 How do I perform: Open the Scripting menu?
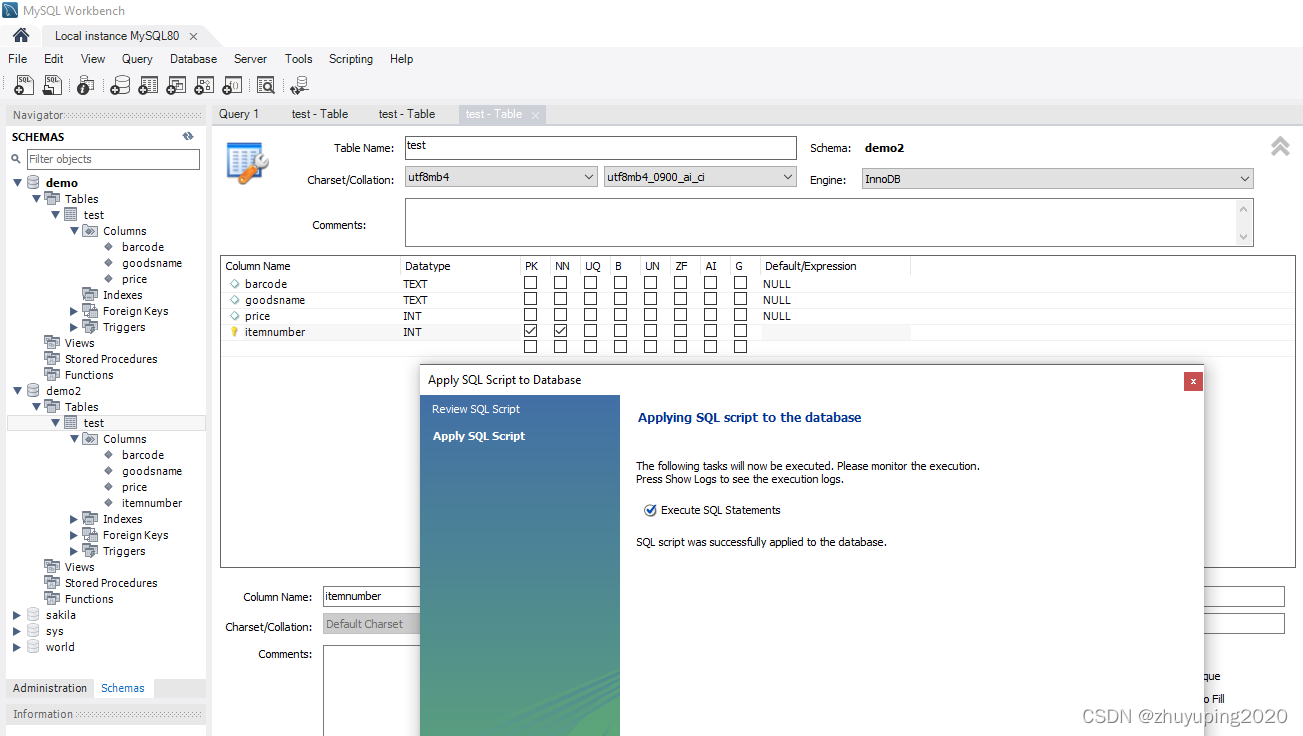pyautogui.click(x=351, y=59)
